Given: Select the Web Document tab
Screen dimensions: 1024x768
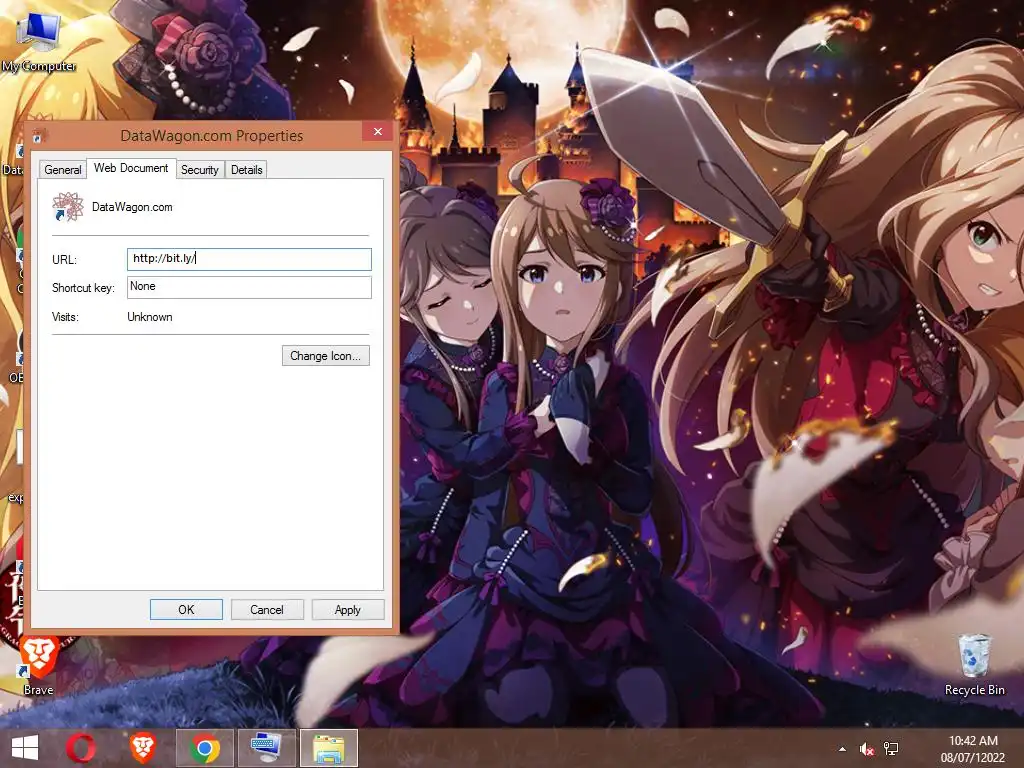Looking at the screenshot, I should pos(131,168).
